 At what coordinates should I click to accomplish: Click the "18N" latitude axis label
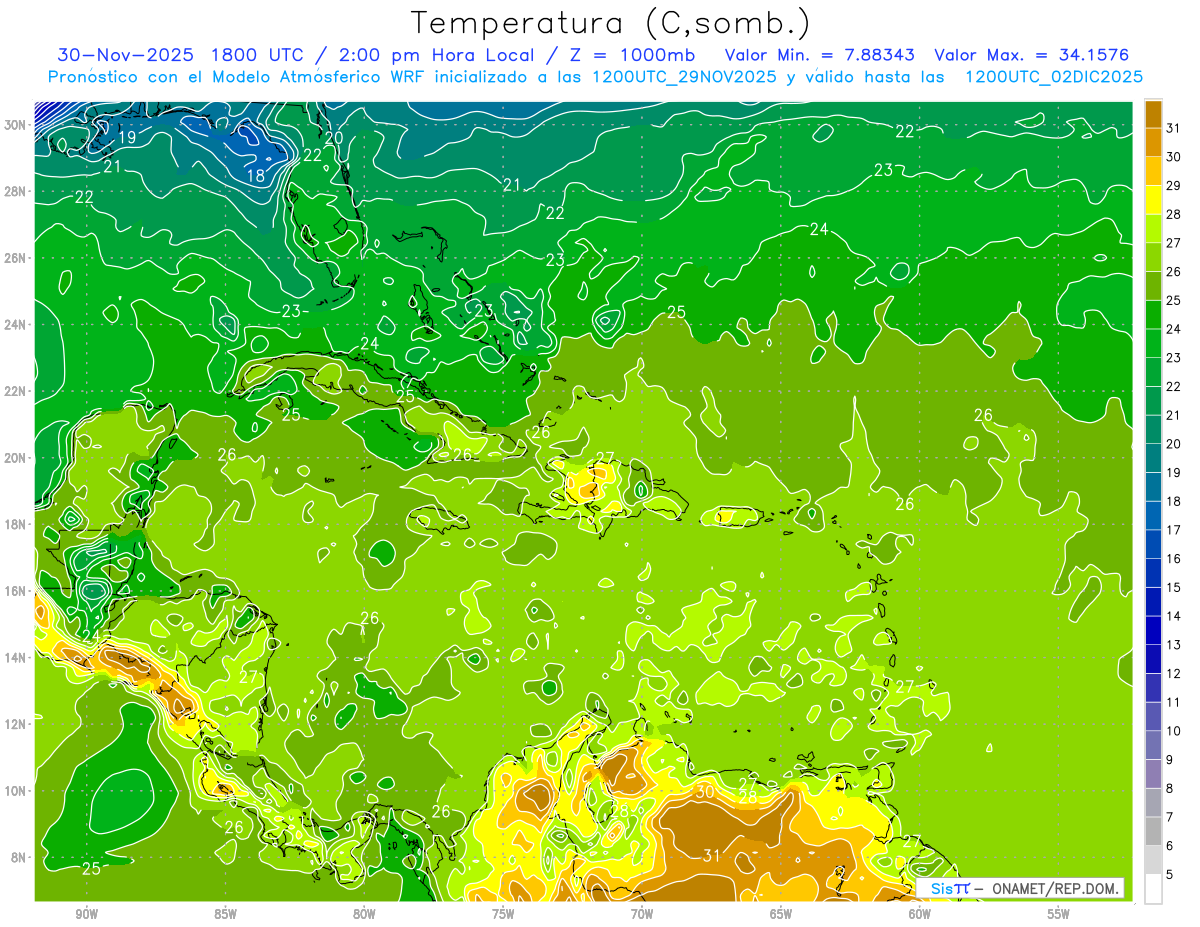click(16, 524)
